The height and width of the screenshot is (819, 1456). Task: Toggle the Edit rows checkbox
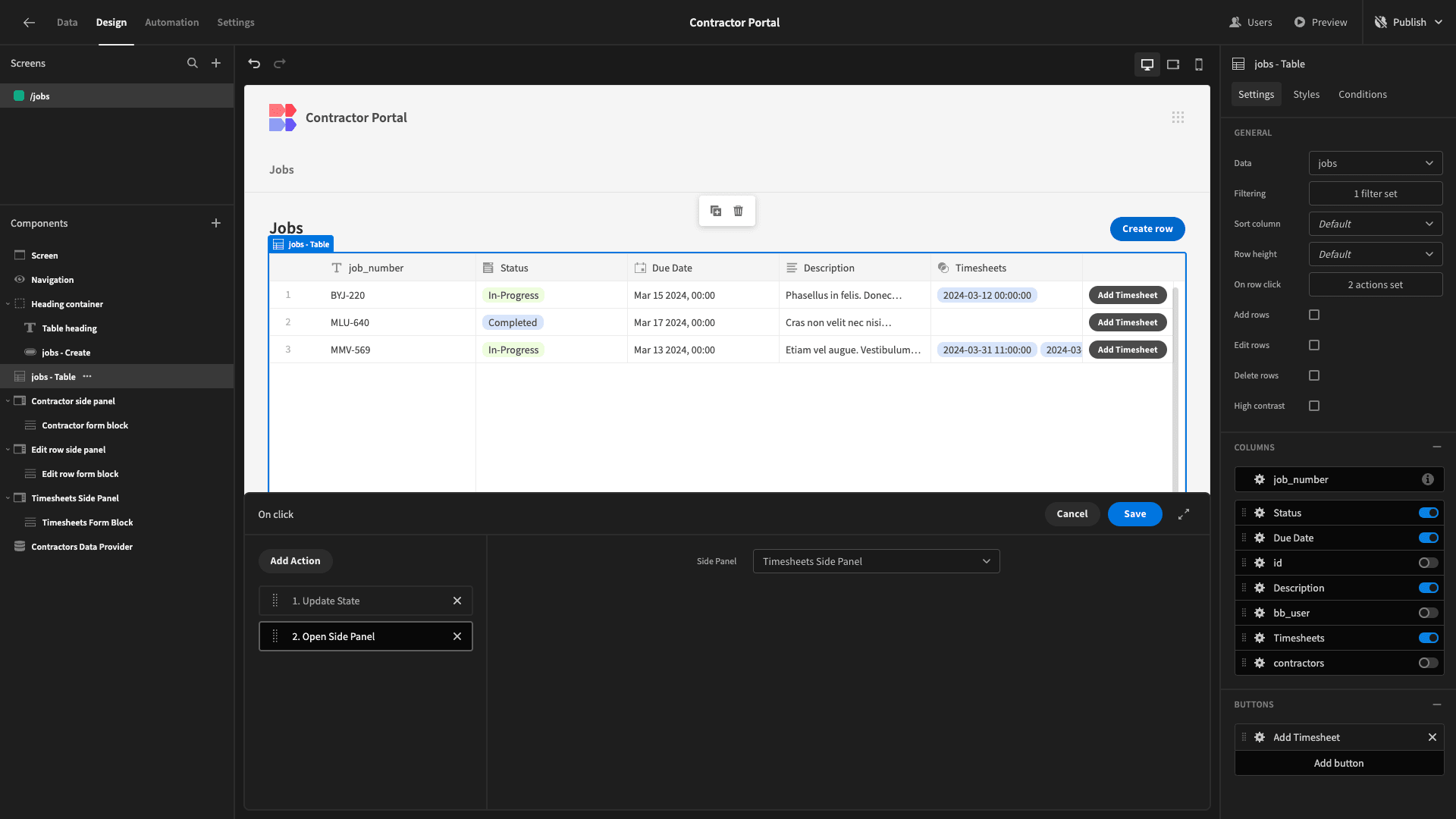pyautogui.click(x=1314, y=345)
